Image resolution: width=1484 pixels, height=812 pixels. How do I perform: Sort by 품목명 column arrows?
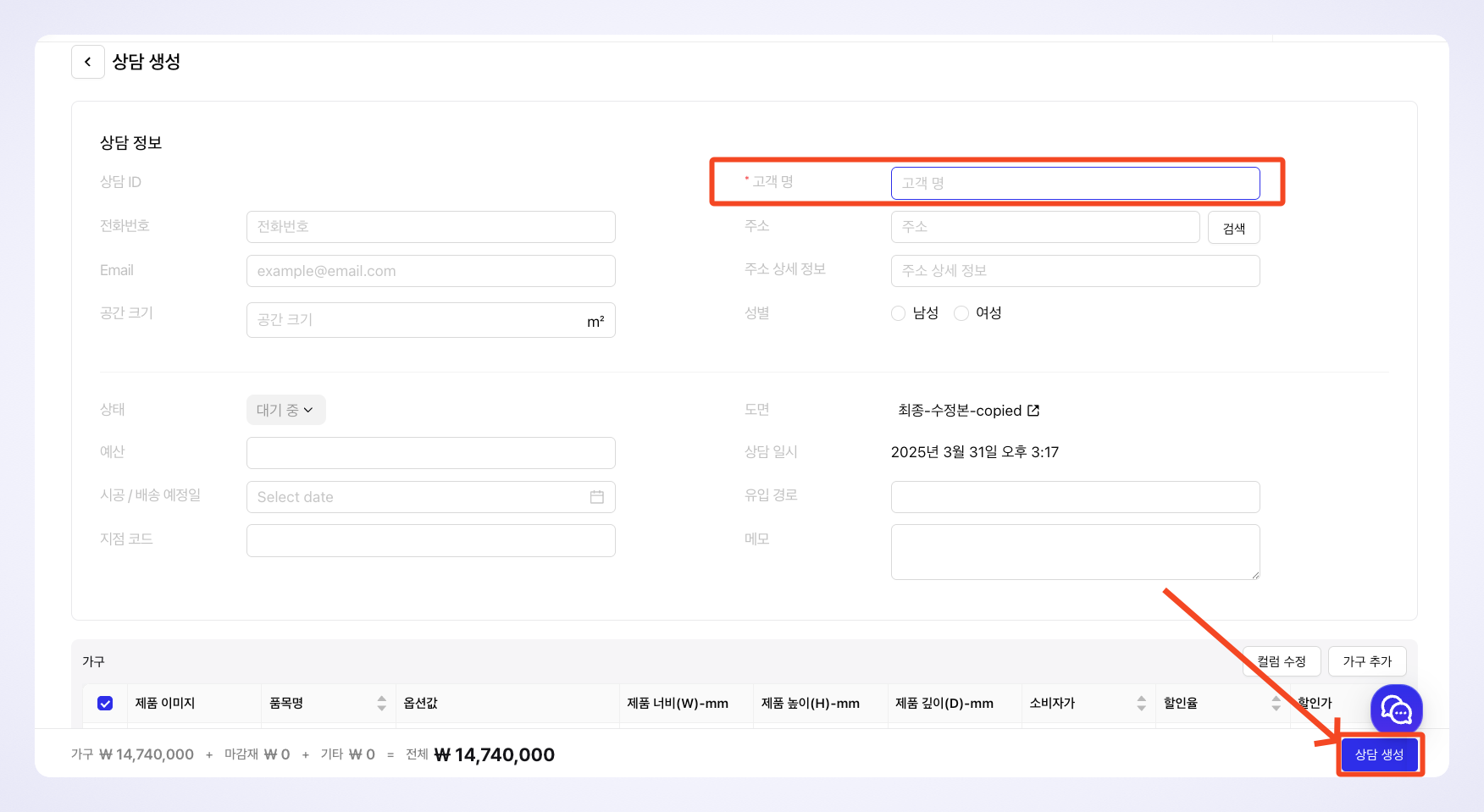[x=382, y=703]
